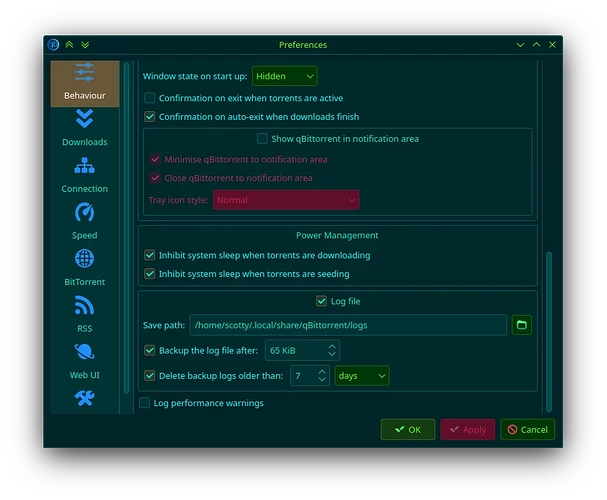
Task: Open the Tray icon style dropdown
Action: [286, 200]
